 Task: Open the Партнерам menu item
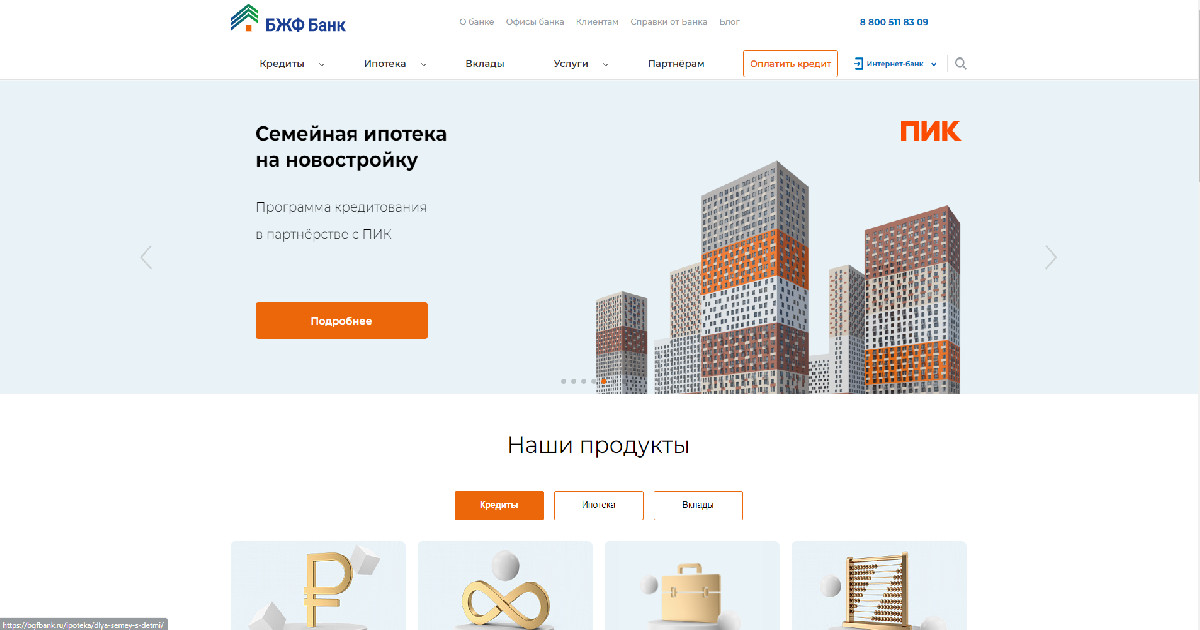tap(676, 64)
